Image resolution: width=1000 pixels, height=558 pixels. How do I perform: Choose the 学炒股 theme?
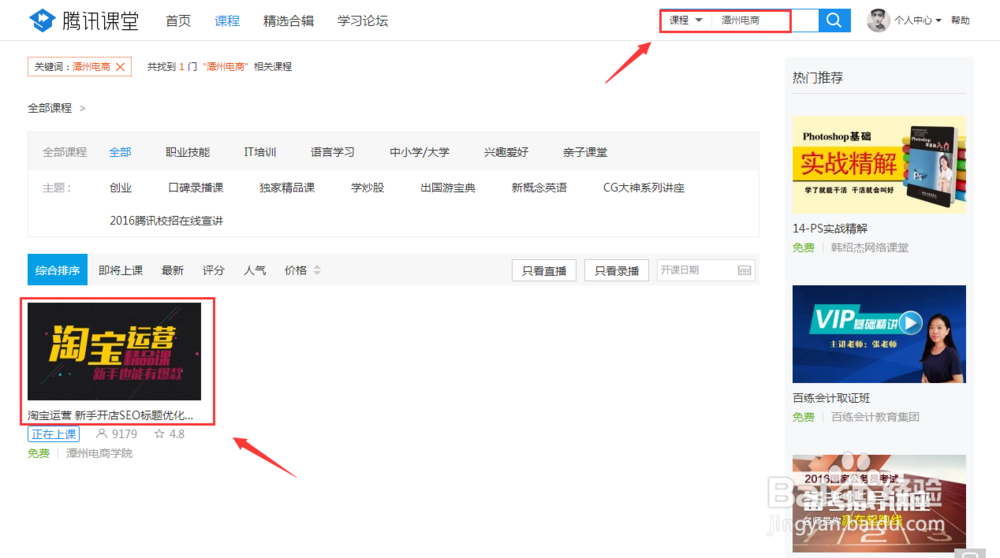click(x=367, y=188)
